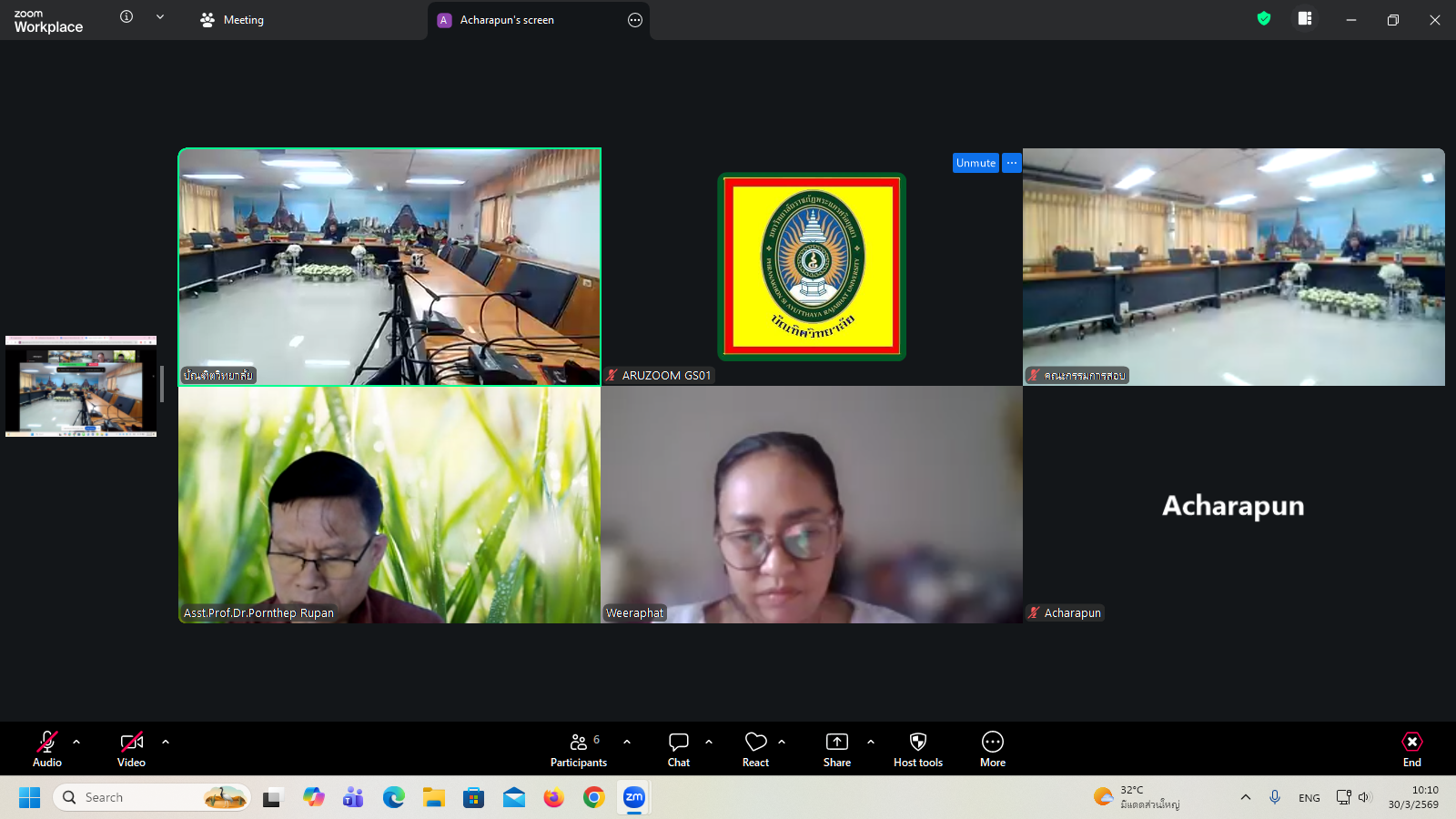The image size is (1456, 819).
Task: Open Host tools shield icon
Action: tap(917, 749)
